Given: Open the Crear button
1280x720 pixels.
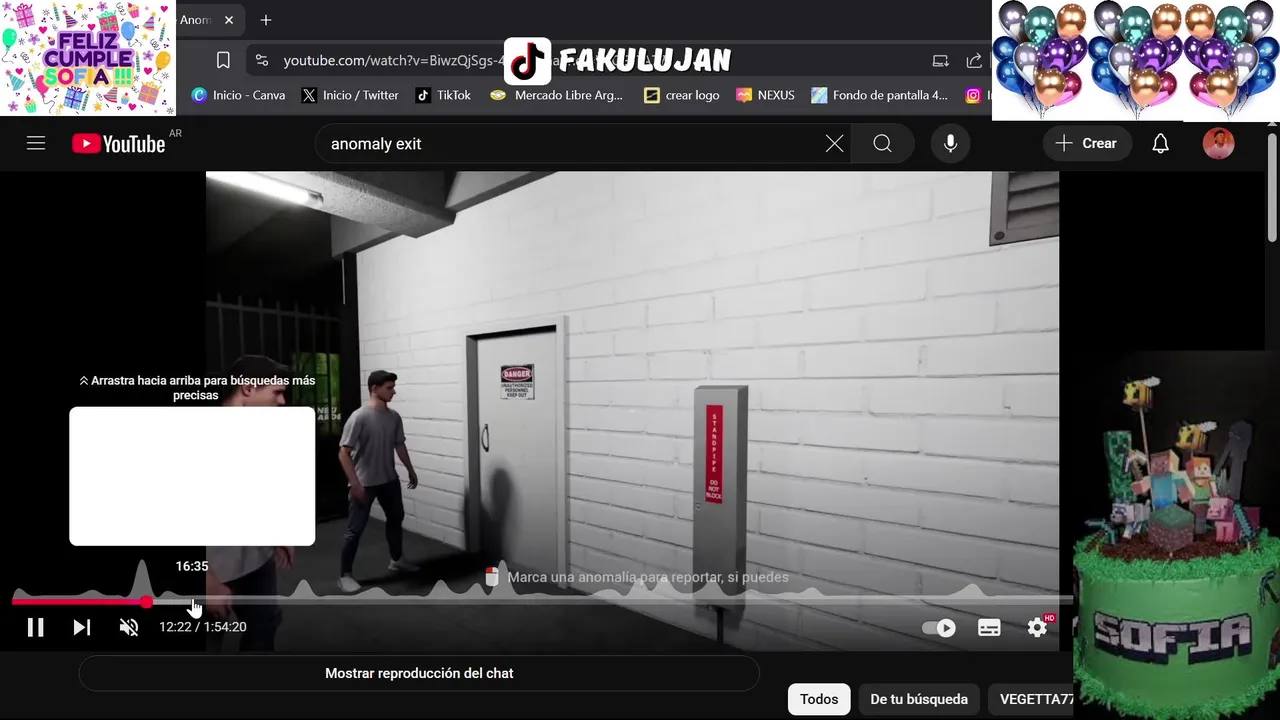Looking at the screenshot, I should [x=1086, y=144].
